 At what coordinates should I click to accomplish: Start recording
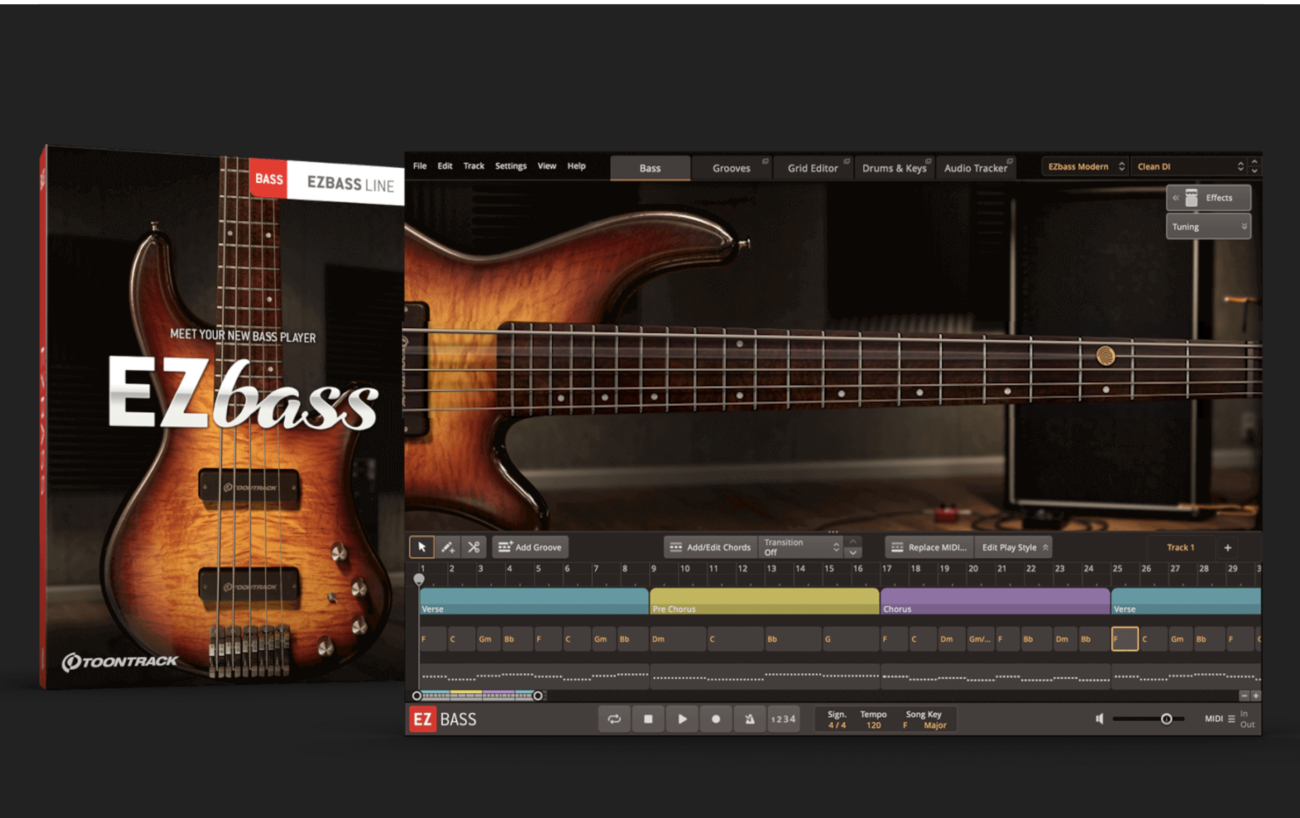(x=716, y=719)
